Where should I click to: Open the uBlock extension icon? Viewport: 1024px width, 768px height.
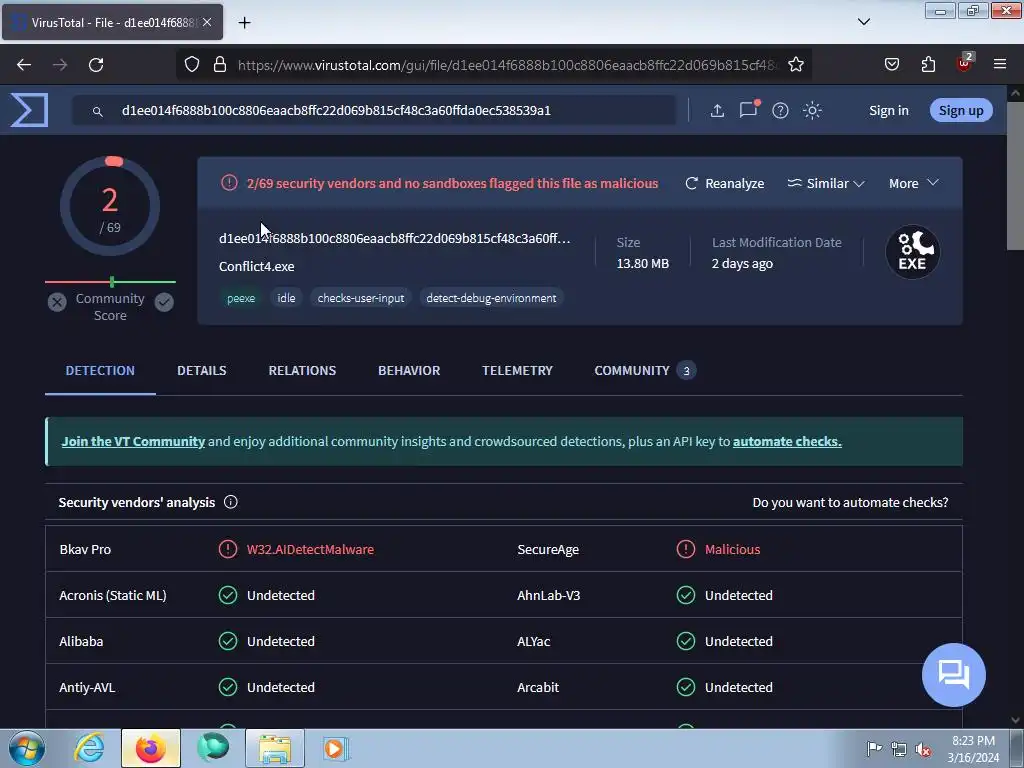click(964, 63)
